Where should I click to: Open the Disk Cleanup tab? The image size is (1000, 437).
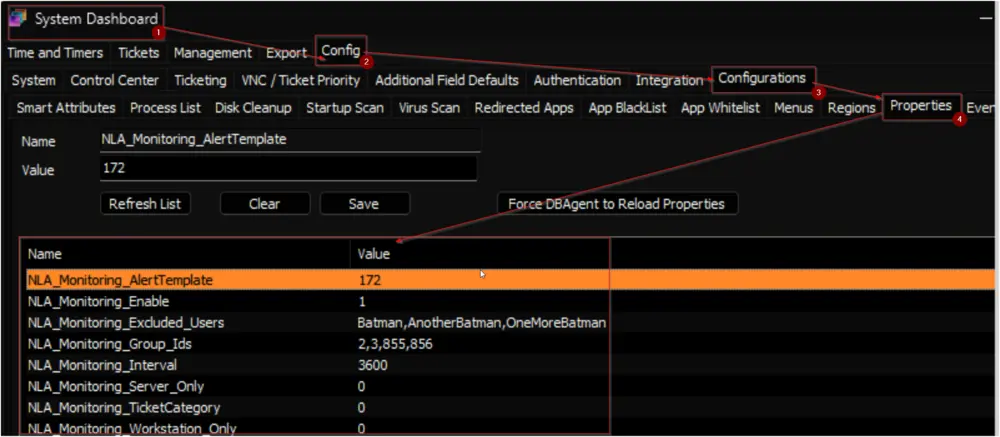click(253, 108)
